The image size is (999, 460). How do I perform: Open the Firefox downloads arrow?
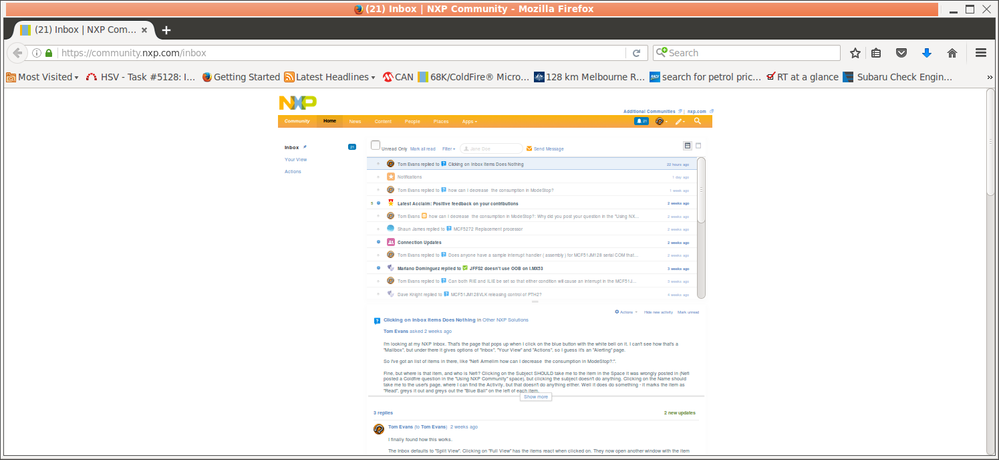tap(927, 53)
